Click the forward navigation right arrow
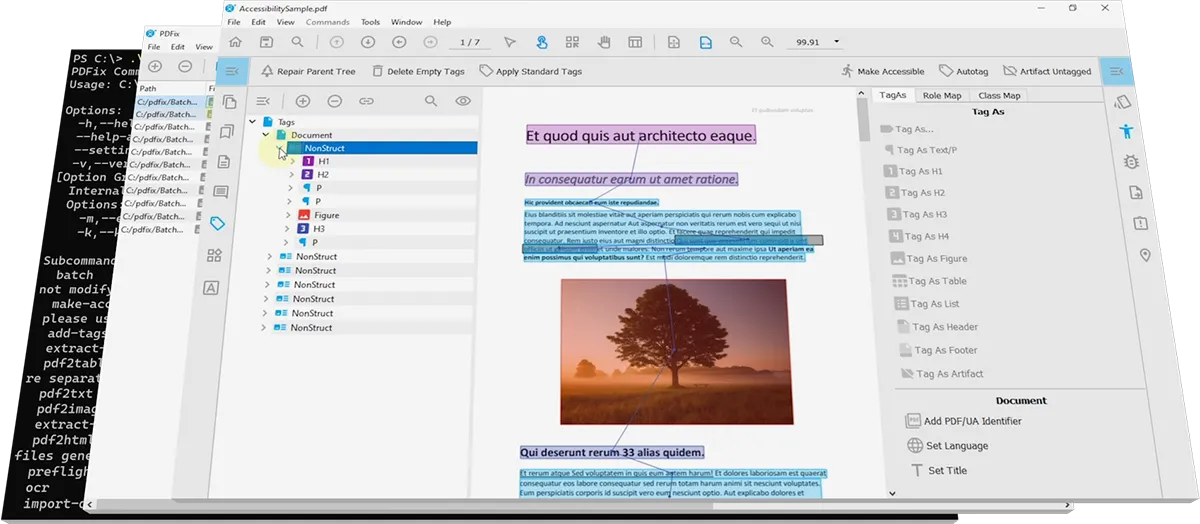Screen dimensions: 1200x524 [430, 42]
